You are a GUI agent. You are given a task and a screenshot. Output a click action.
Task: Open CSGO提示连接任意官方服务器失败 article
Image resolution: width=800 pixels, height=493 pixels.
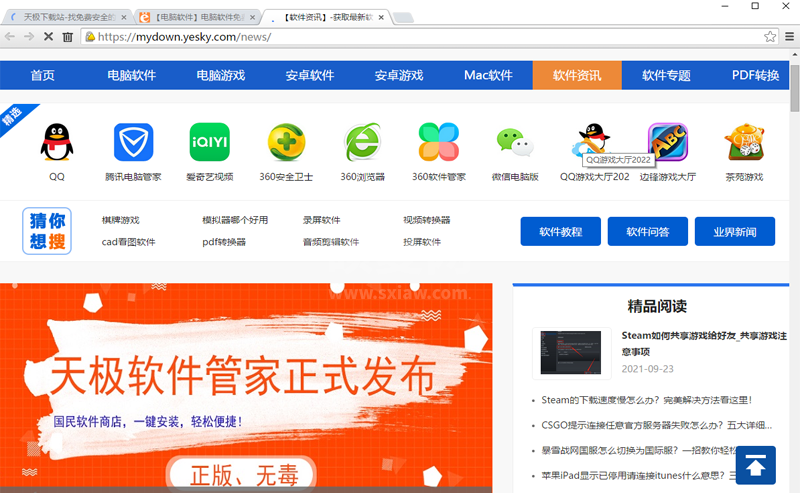pyautogui.click(x=657, y=425)
